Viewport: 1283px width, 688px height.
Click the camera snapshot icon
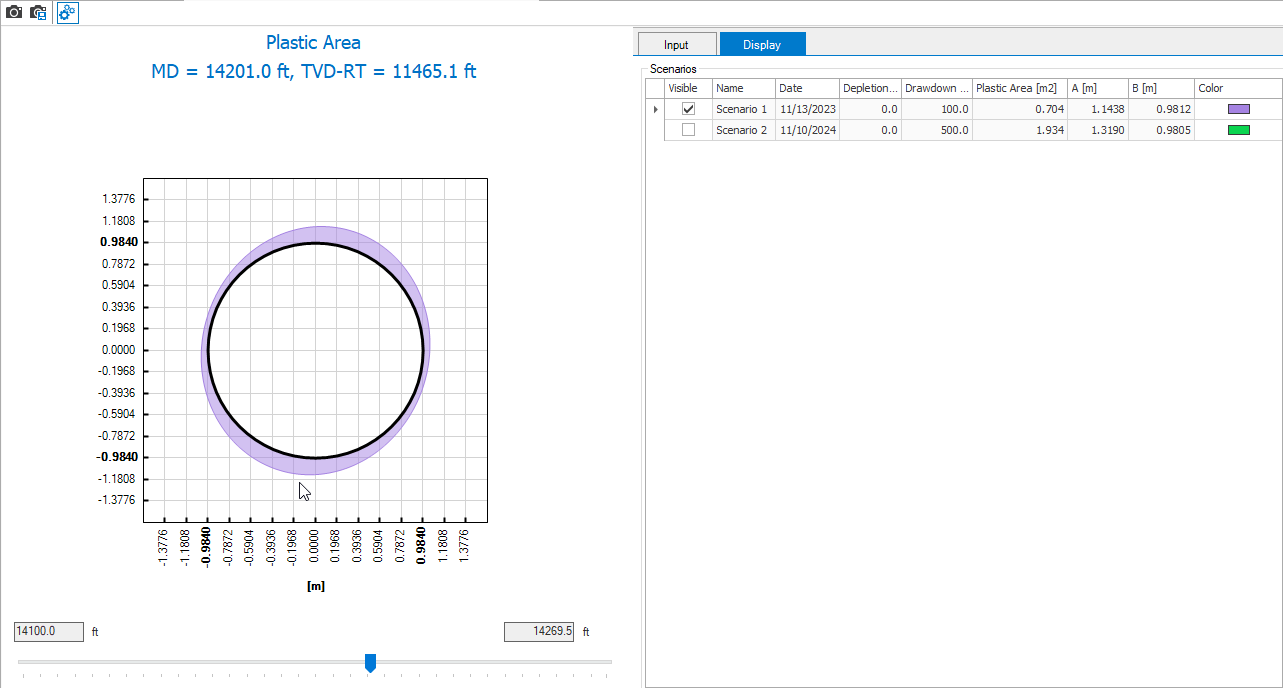[14, 13]
